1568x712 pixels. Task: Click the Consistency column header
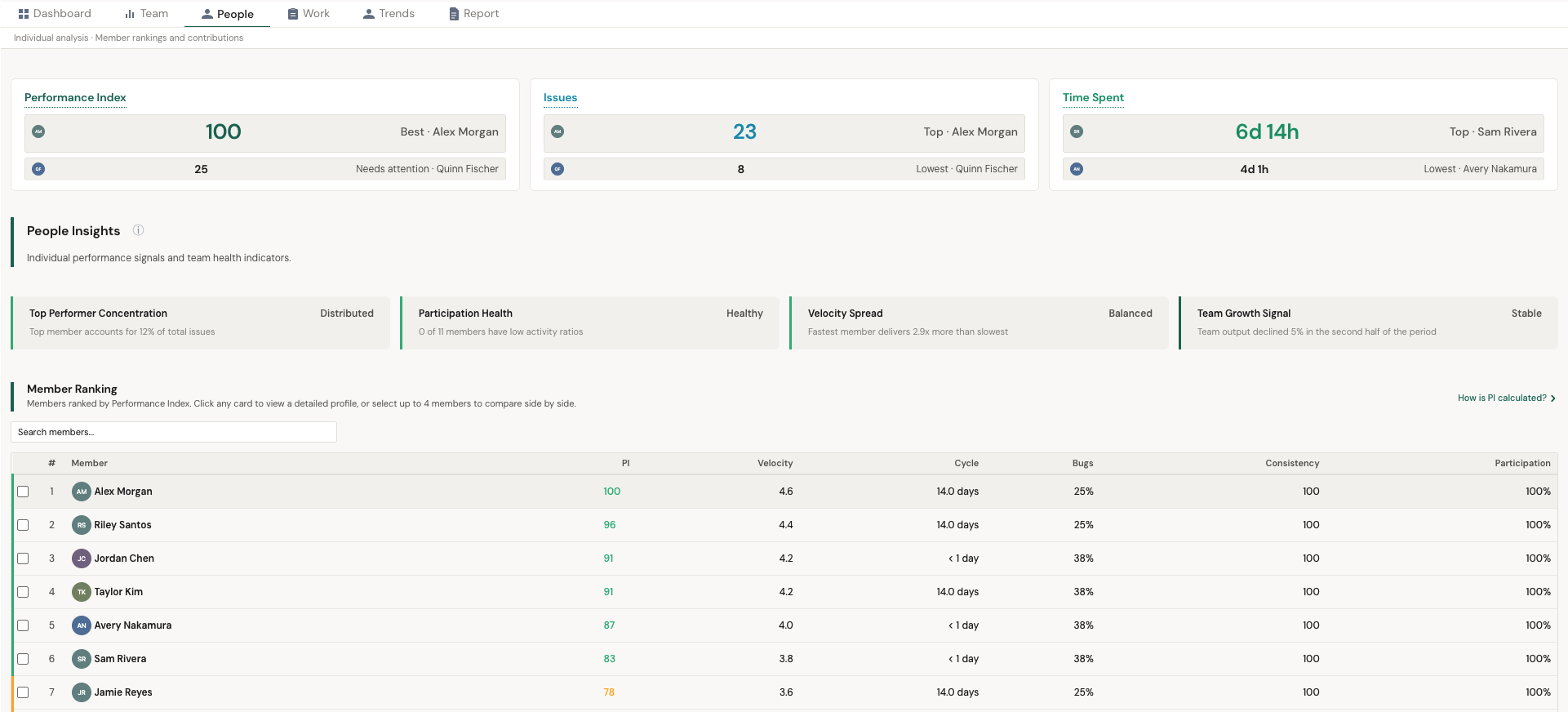[x=1292, y=463]
